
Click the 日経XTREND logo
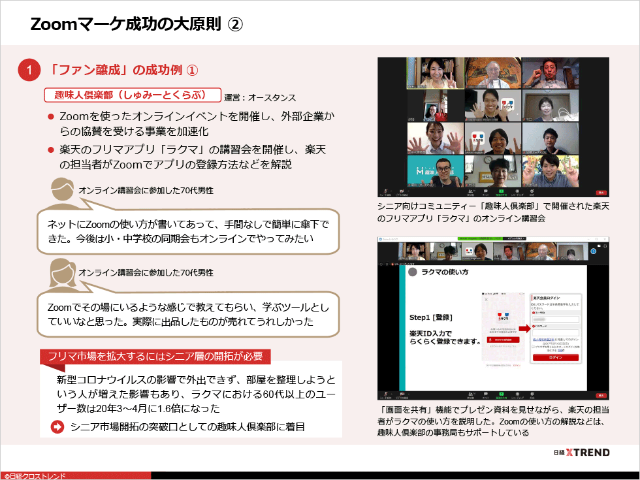pyautogui.click(x=582, y=452)
